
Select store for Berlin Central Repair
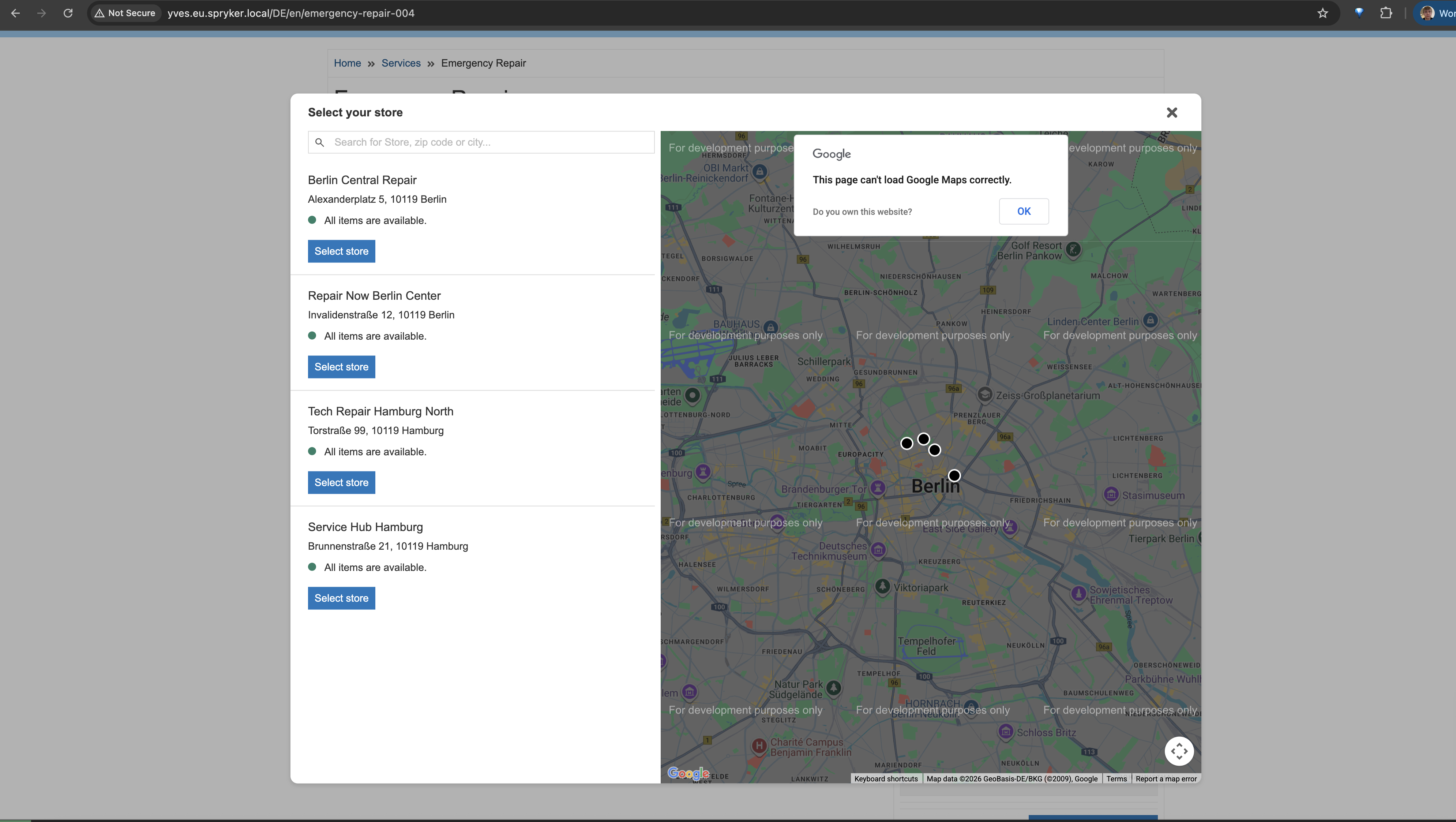point(341,250)
